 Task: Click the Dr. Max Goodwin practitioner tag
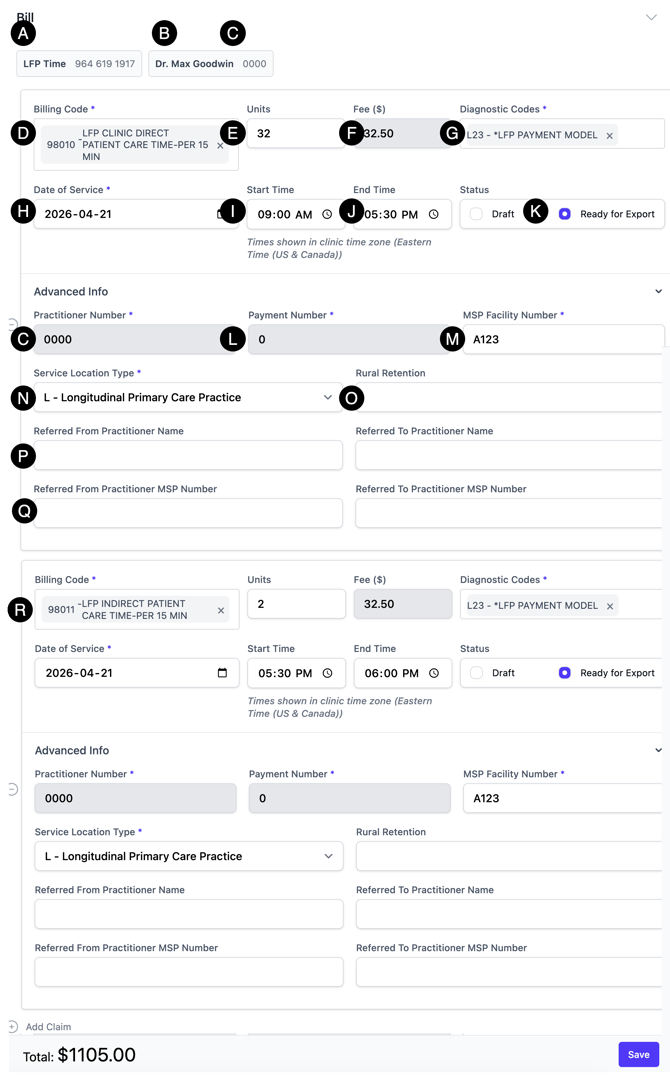[x=210, y=64]
